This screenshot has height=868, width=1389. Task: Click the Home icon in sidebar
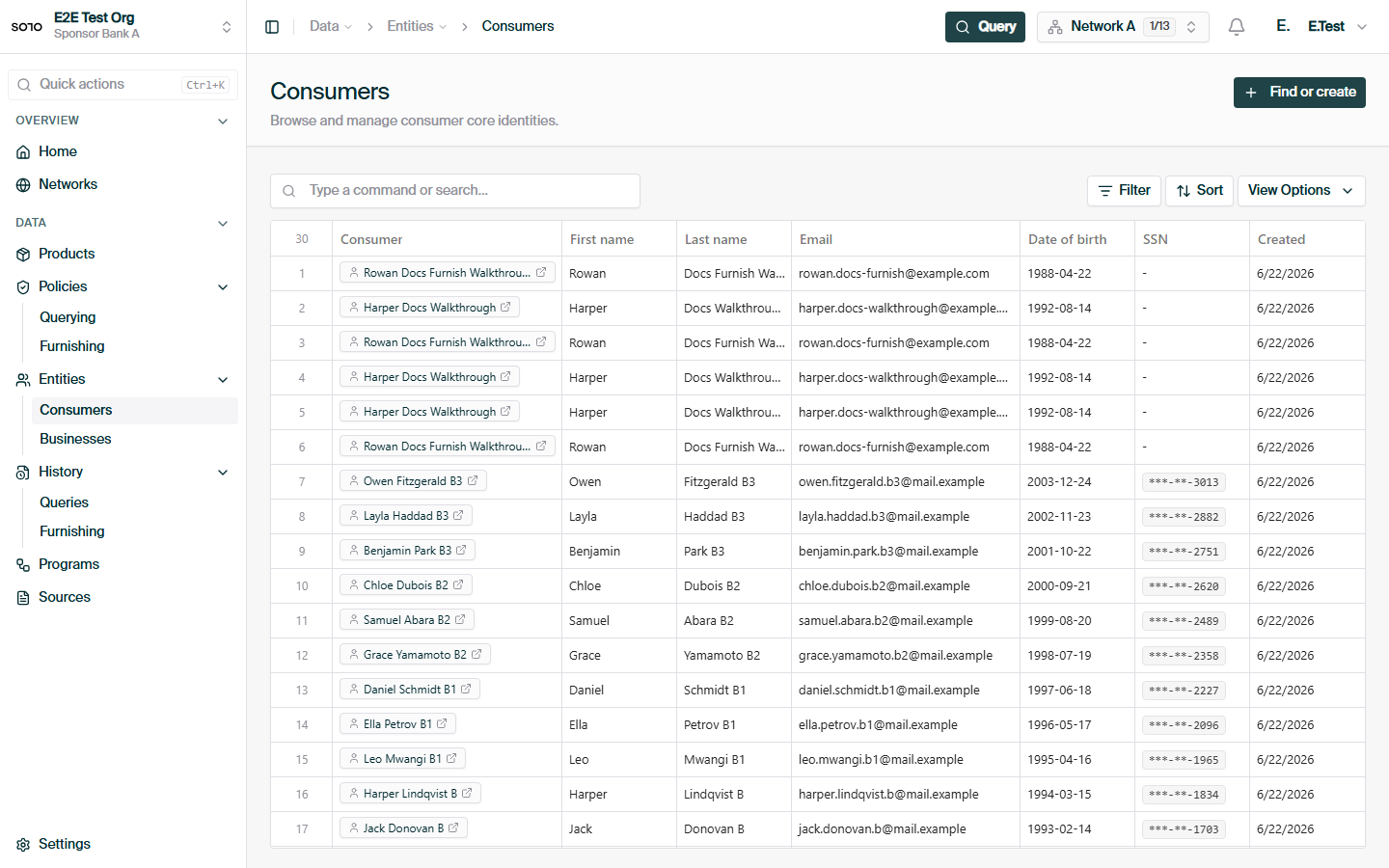[x=23, y=152]
